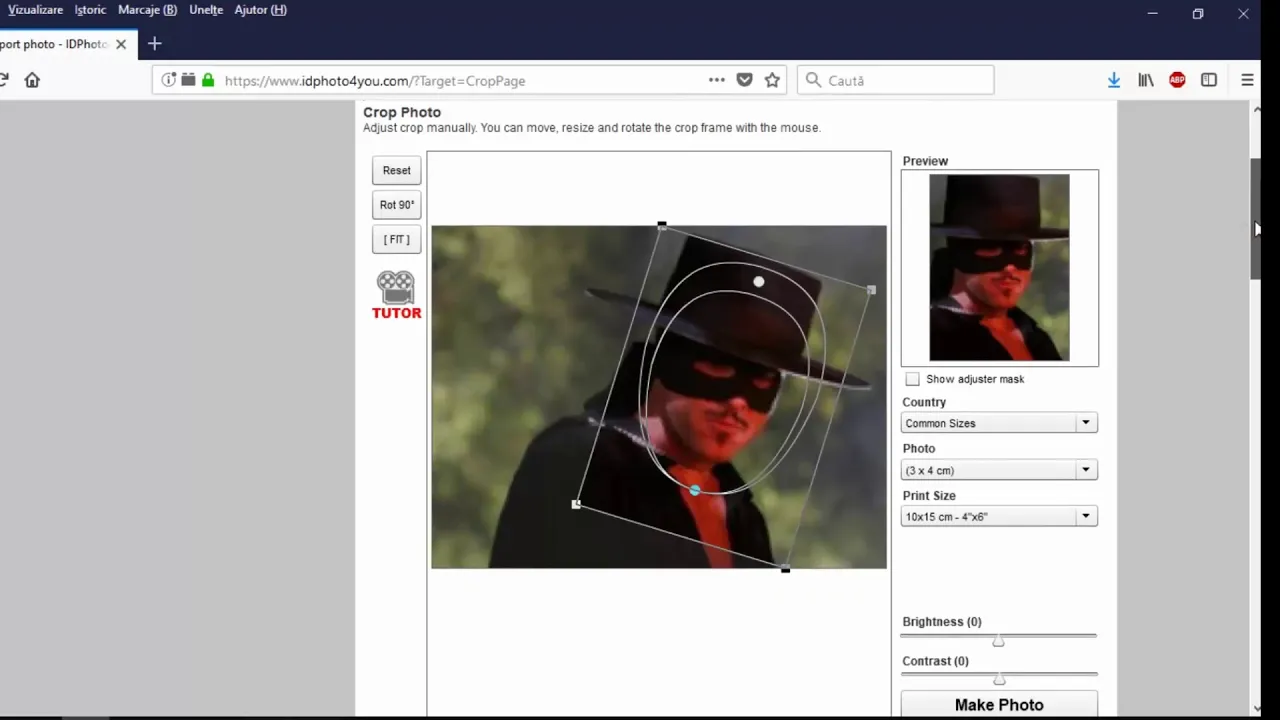The image size is (1280, 720).
Task: Click the Brightness slider handle
Action: (x=998, y=640)
